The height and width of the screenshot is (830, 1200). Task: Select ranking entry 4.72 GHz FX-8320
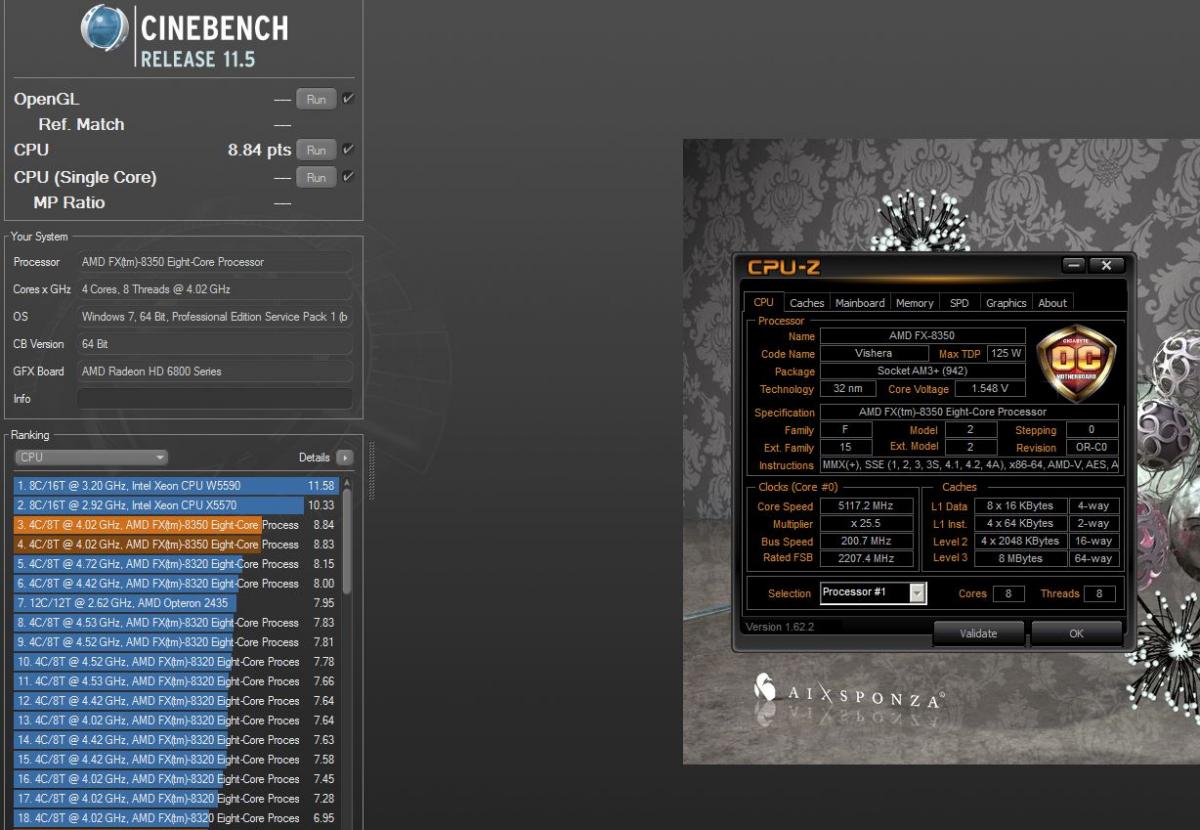pyautogui.click(x=176, y=563)
